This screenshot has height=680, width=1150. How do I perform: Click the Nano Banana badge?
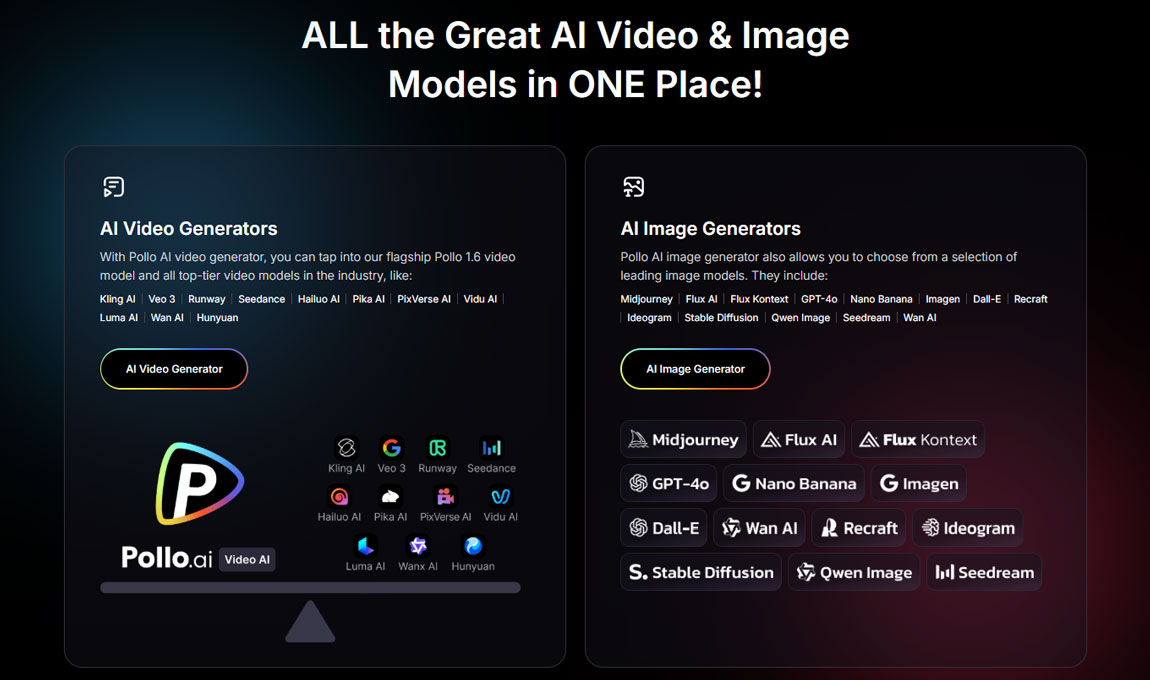pyautogui.click(x=794, y=484)
